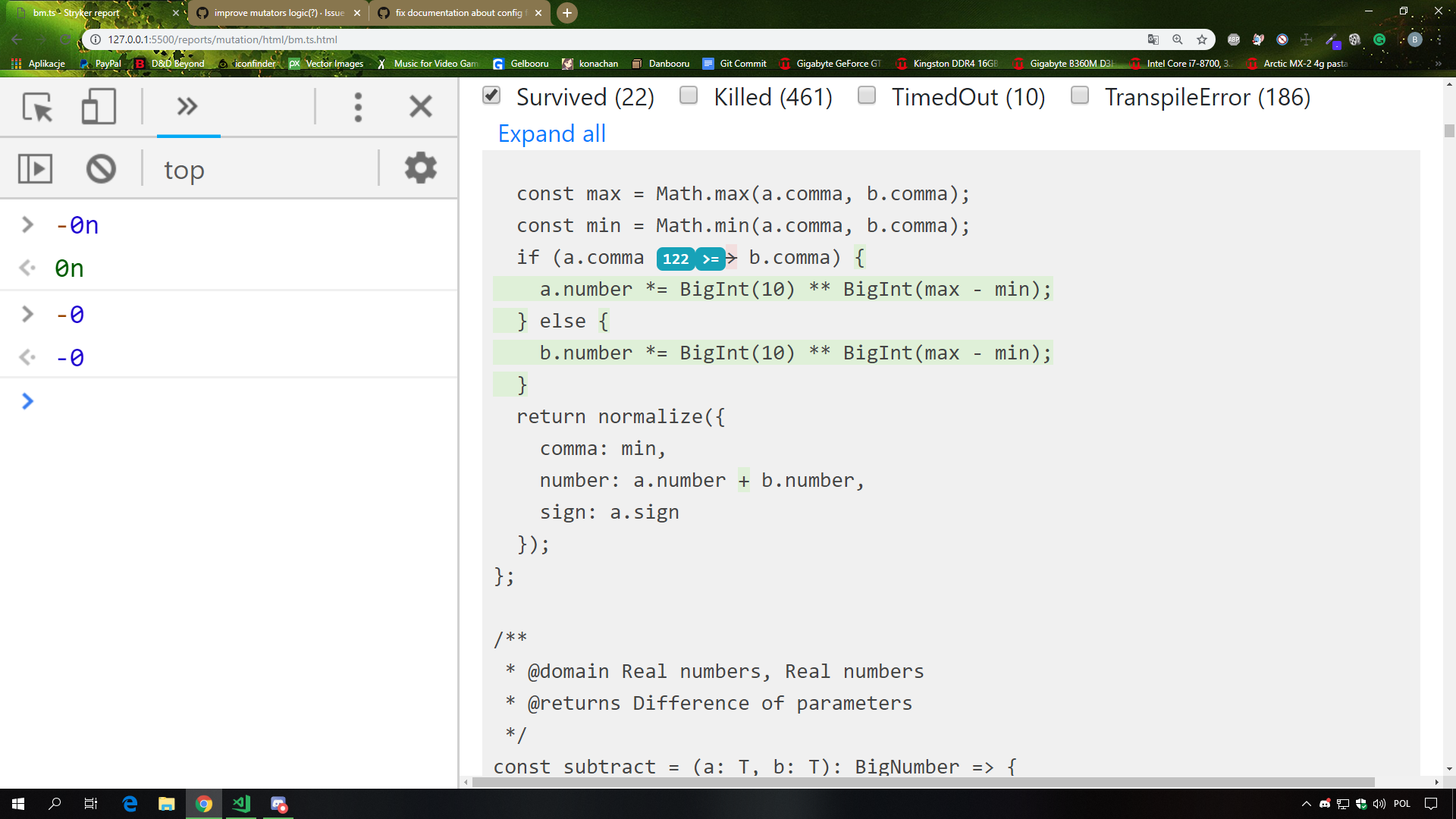Open the DevTools three-dot menu

tap(357, 107)
